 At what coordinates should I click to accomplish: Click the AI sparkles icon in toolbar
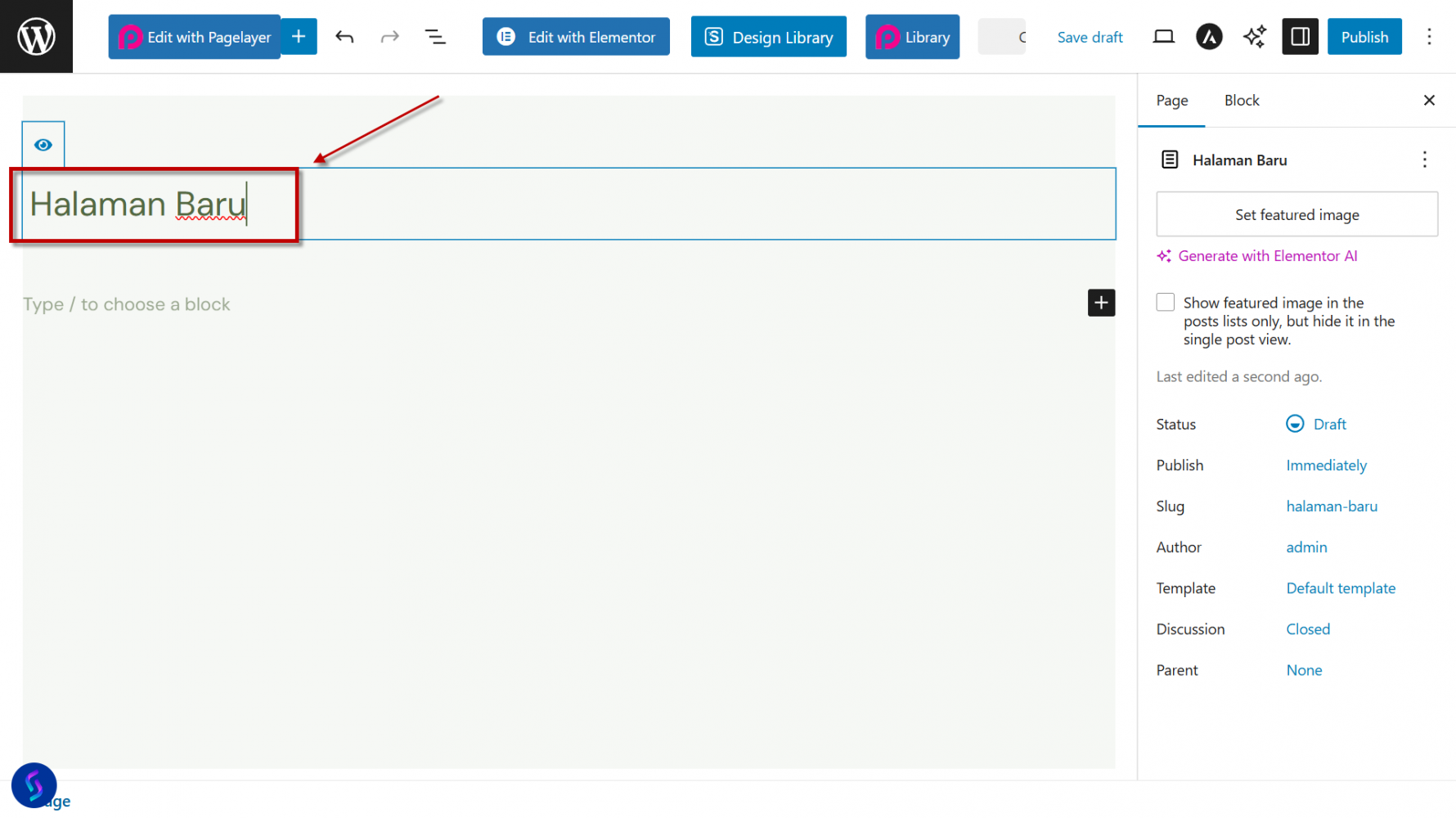coord(1254,37)
